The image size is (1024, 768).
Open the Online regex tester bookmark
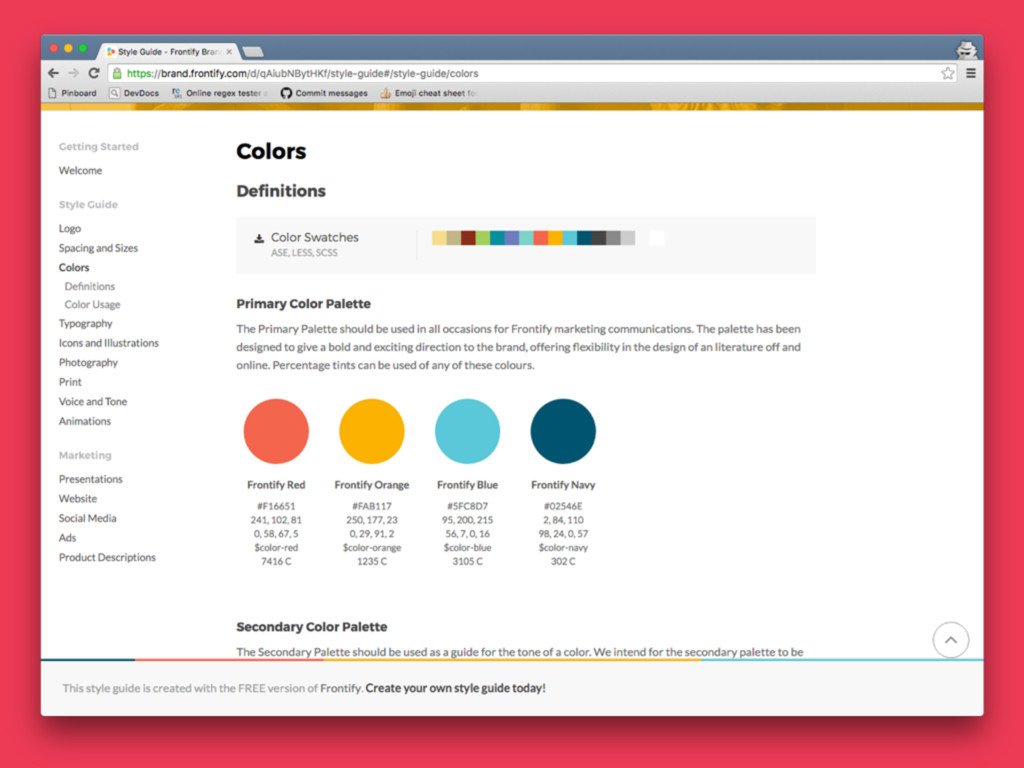click(x=219, y=93)
